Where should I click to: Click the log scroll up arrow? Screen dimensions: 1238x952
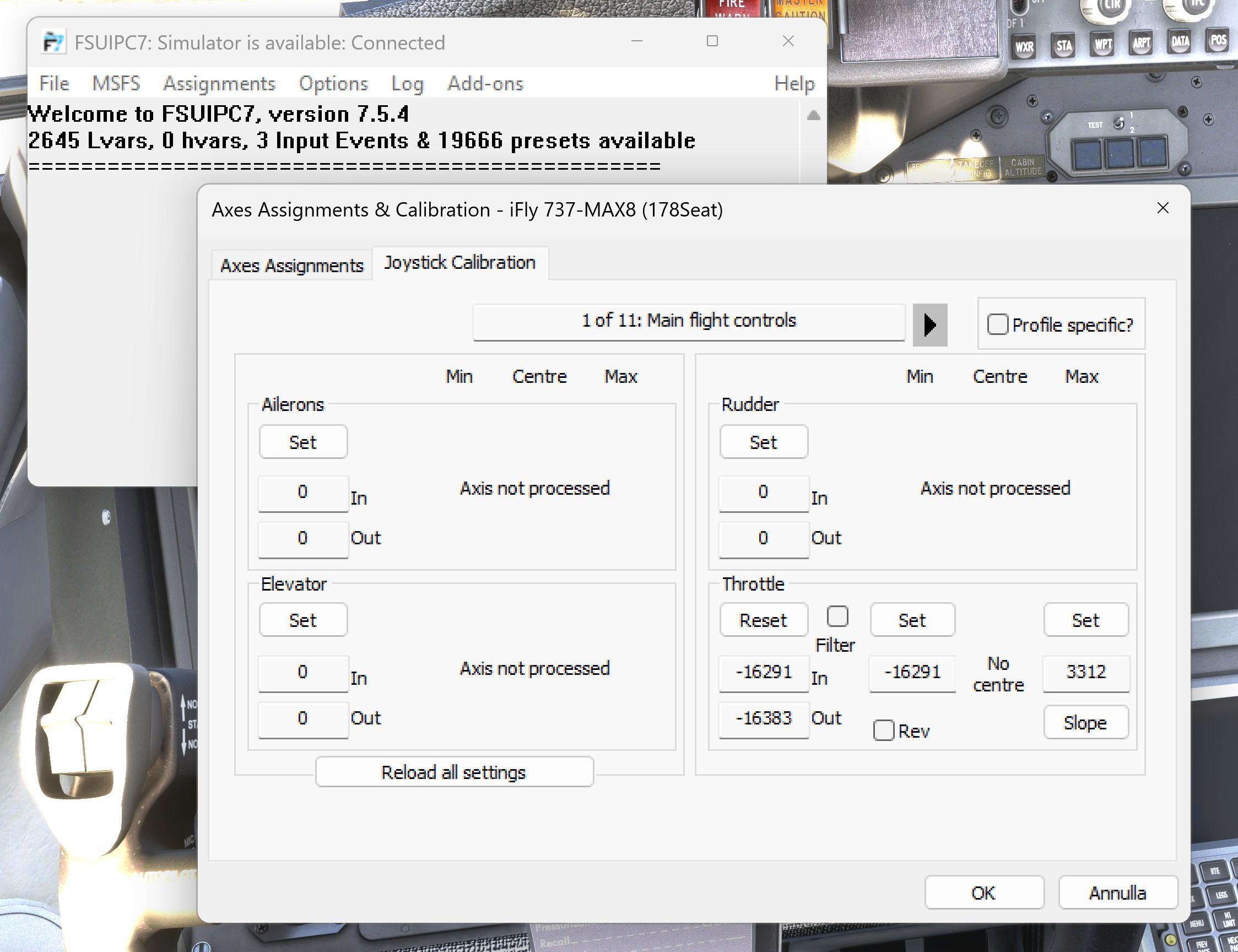813,116
